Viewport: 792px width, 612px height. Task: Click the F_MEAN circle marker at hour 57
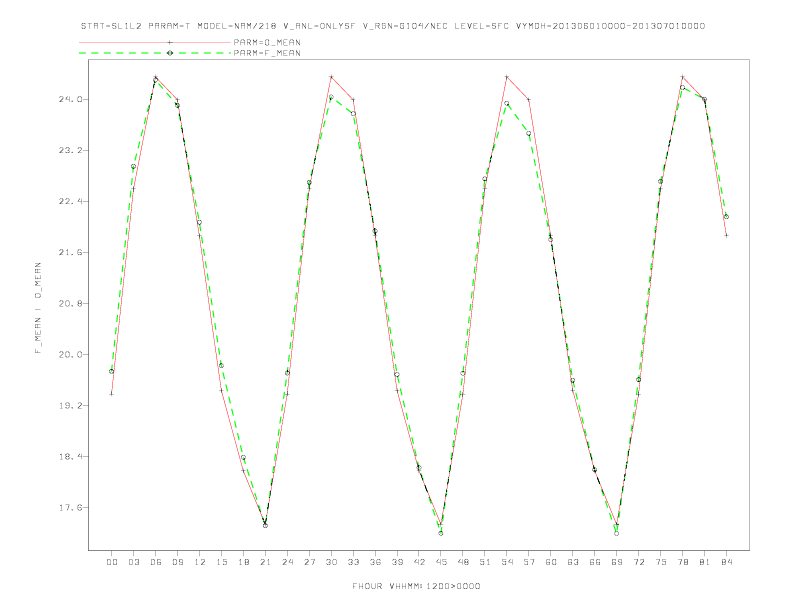[x=529, y=134]
